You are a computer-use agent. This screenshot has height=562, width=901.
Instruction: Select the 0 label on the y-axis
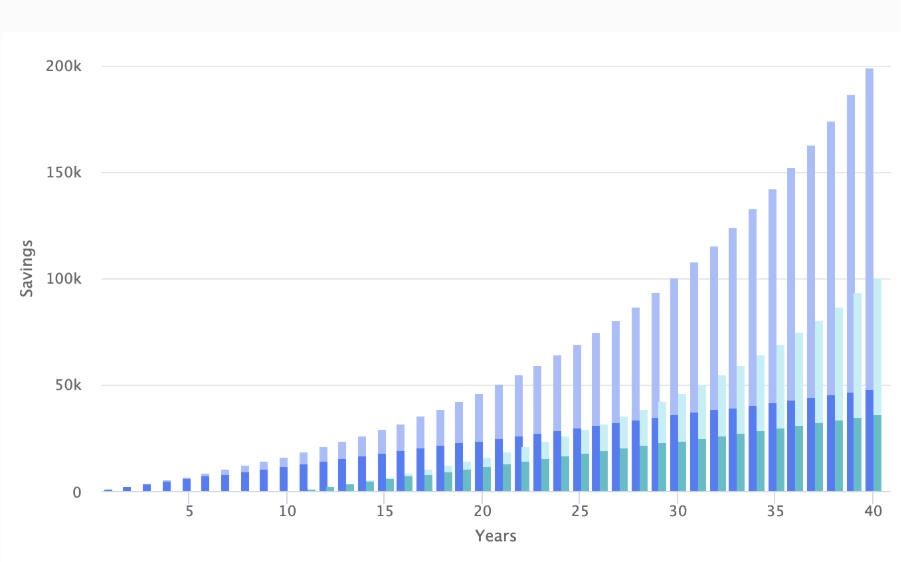click(78, 492)
